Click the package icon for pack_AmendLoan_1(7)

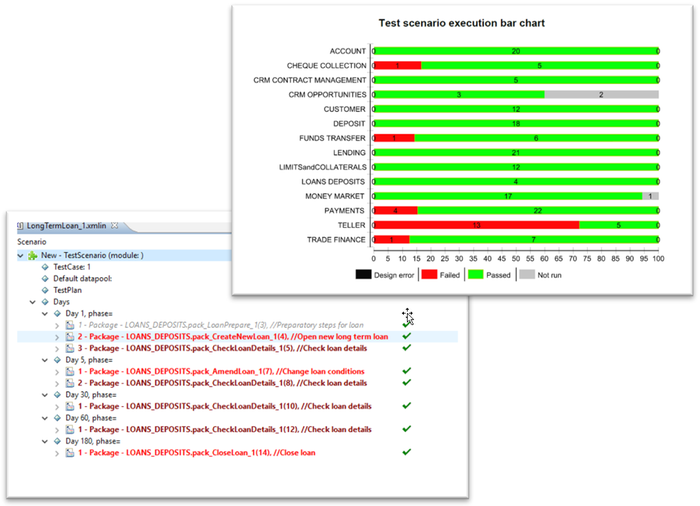(69, 371)
